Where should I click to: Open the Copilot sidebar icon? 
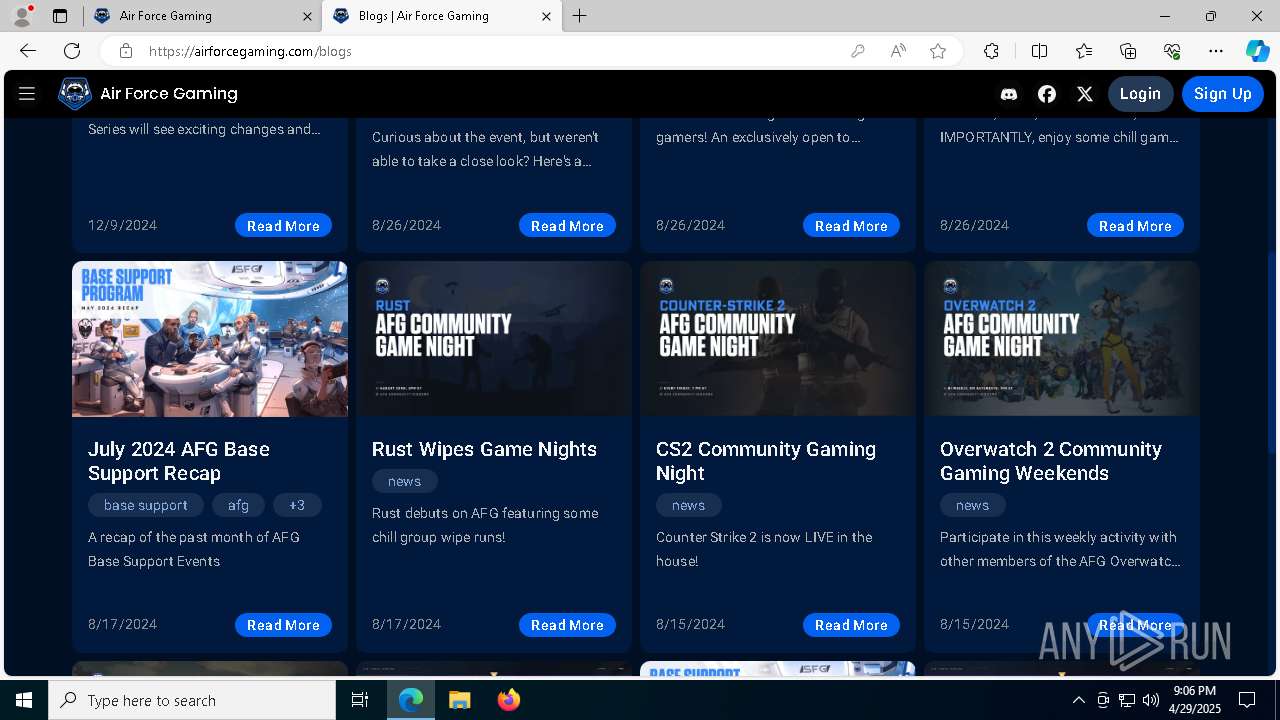(x=1257, y=51)
